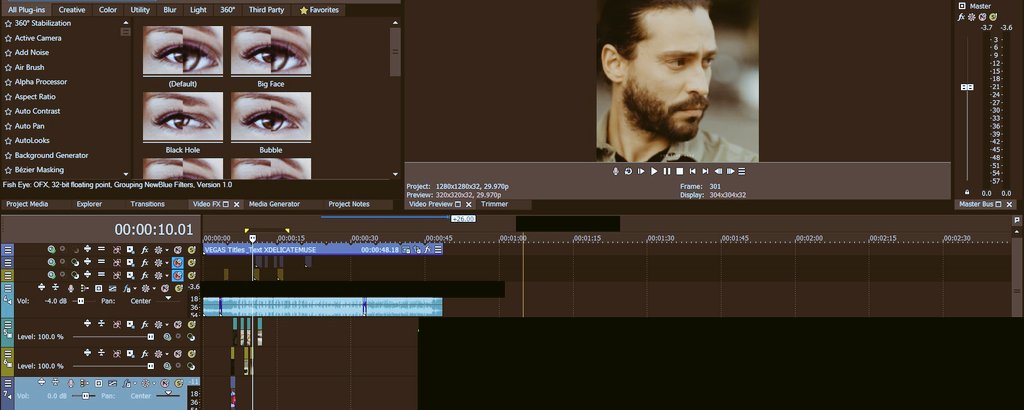Open track 5 automation settings dropdown
Viewport: 1024px width, 410px height.
167,324
